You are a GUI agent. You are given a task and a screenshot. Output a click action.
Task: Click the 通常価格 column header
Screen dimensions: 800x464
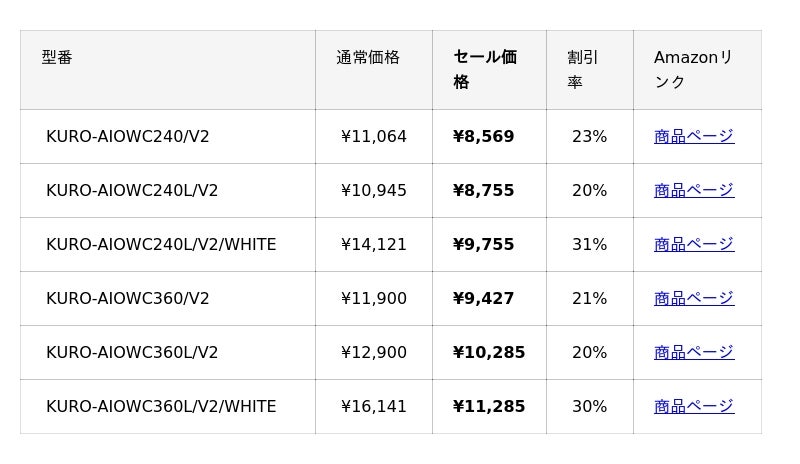(x=368, y=58)
